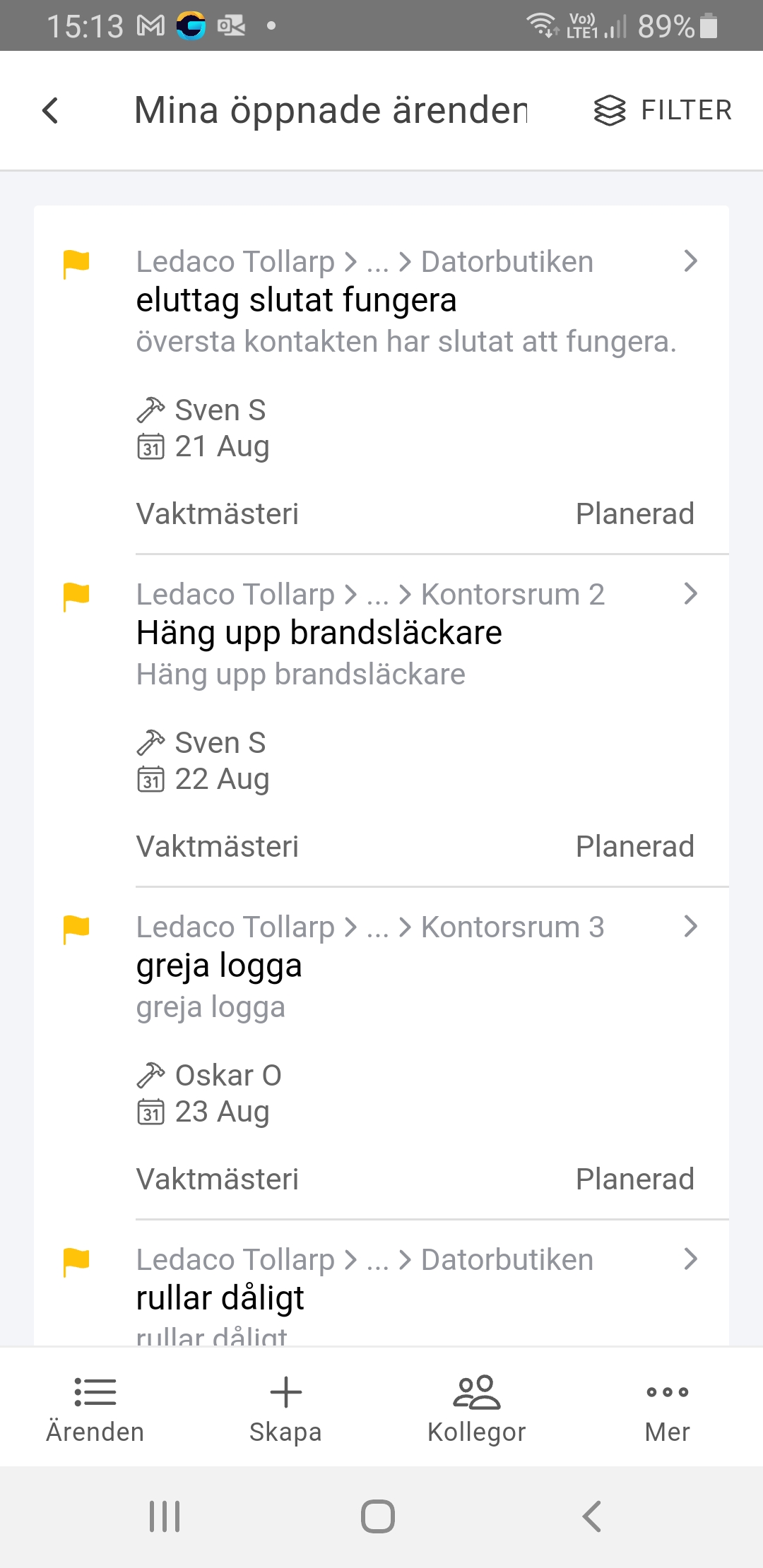The image size is (763, 1568).
Task: Tap the calendar icon next to 21 Aug
Action: tap(150, 447)
